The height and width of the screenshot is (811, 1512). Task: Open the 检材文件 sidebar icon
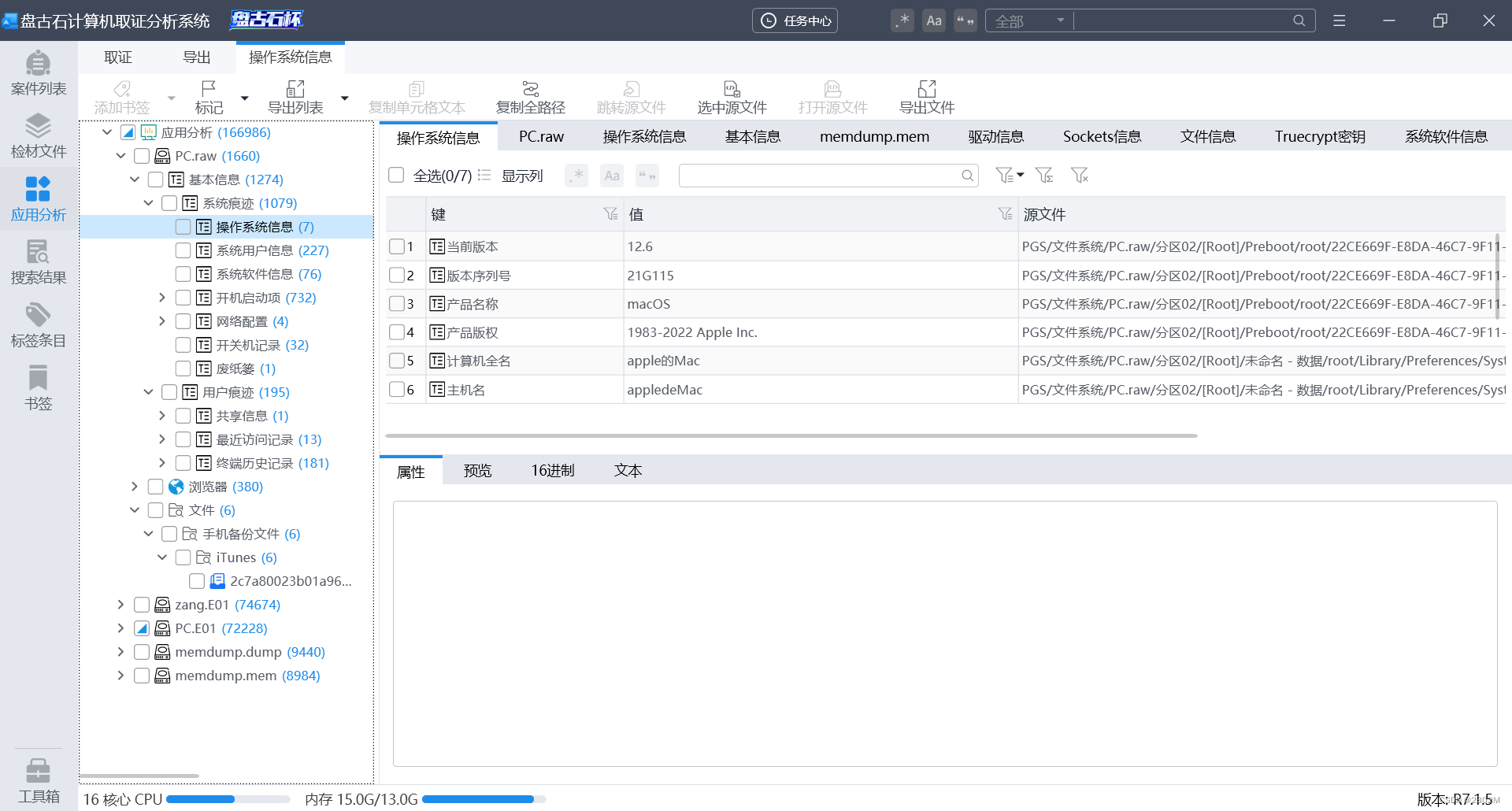[38, 135]
